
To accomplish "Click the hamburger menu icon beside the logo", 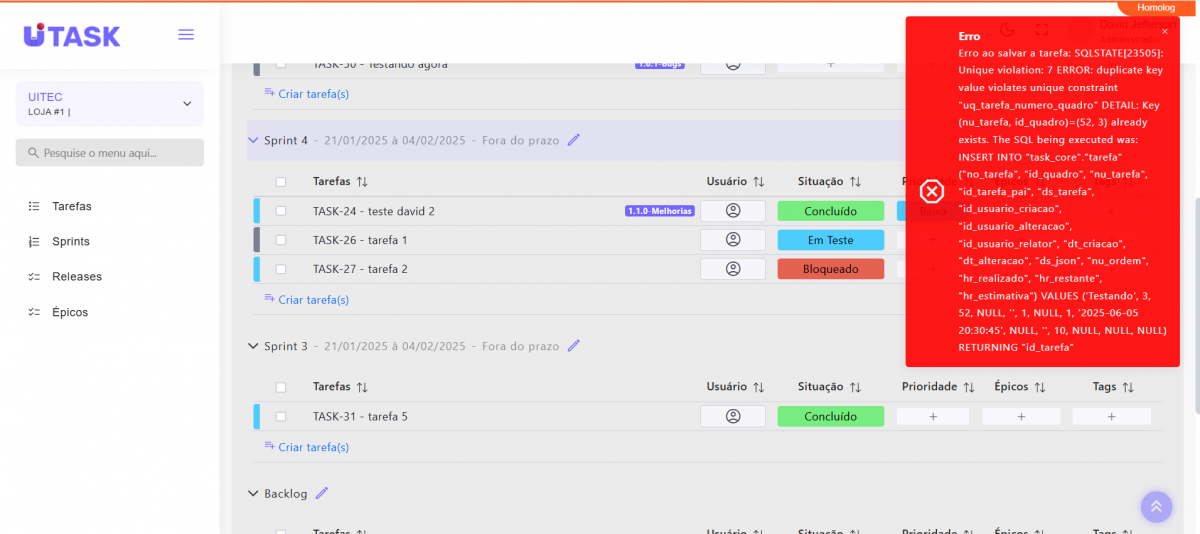I will [186, 35].
